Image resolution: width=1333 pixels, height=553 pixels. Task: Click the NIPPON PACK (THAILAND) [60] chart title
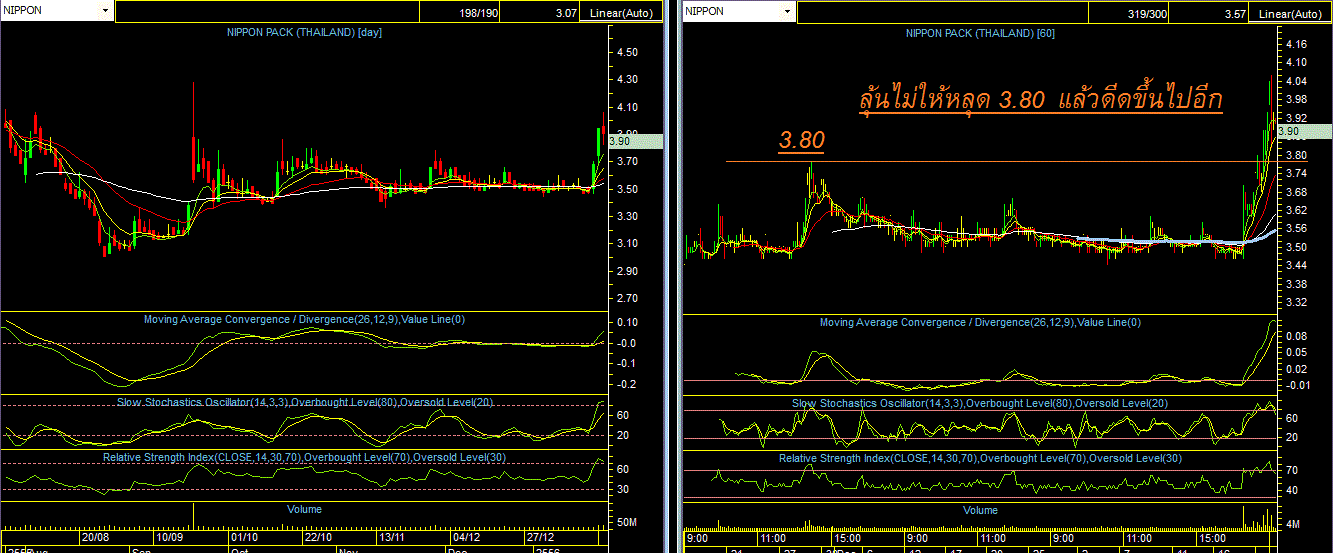pos(981,33)
